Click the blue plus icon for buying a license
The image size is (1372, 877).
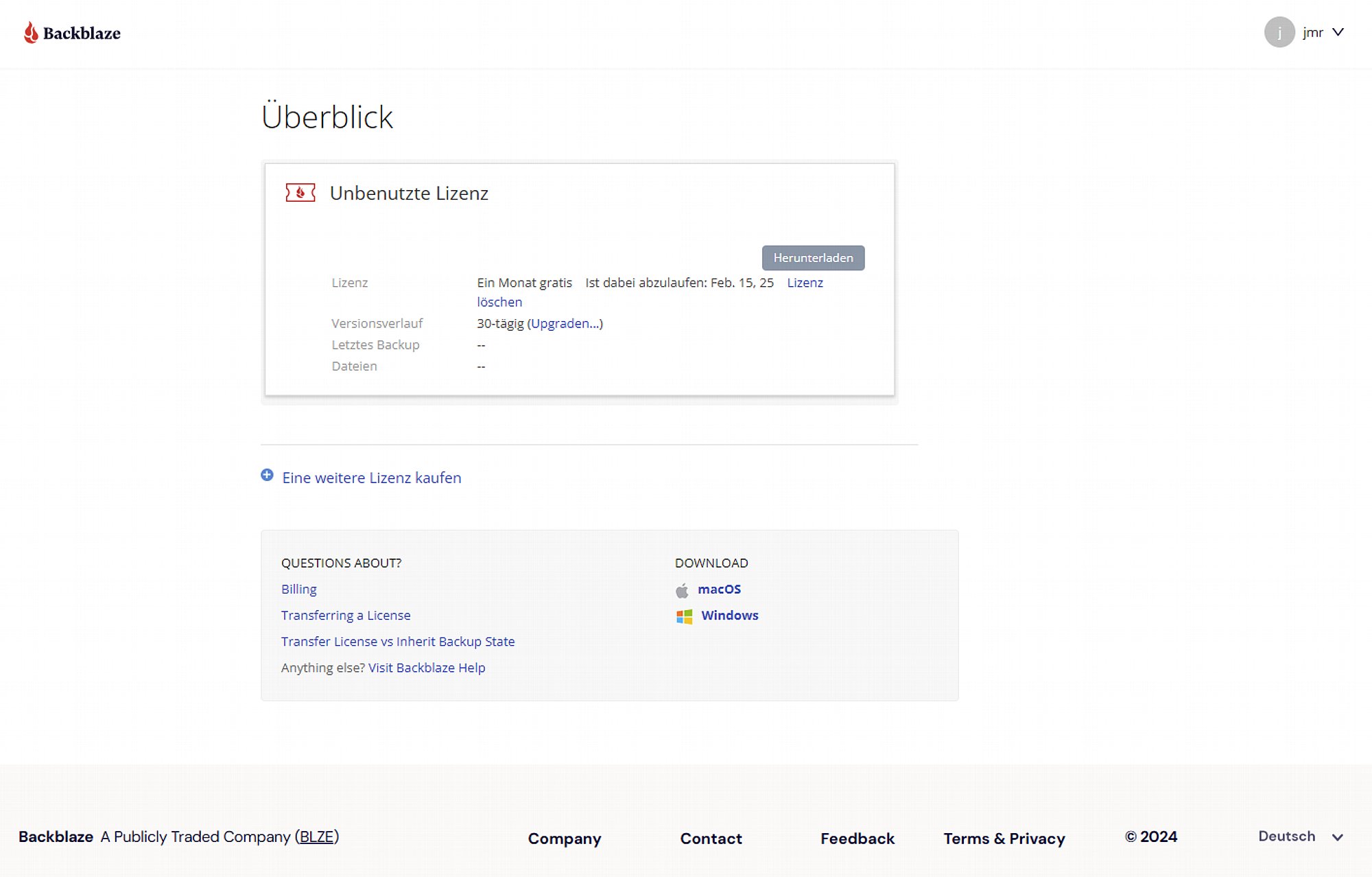click(x=267, y=476)
